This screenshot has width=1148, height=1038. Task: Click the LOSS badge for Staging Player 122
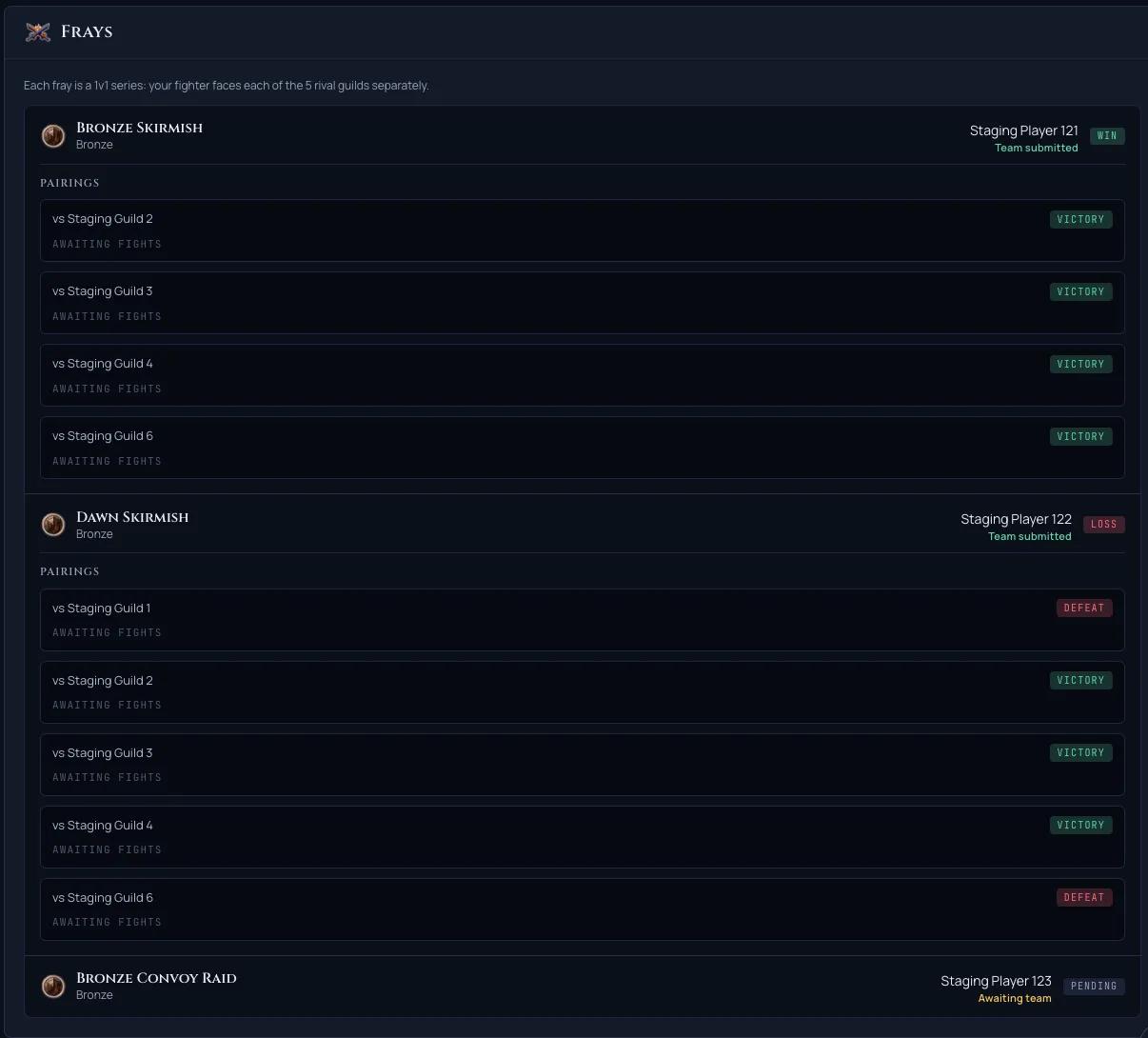1104,525
